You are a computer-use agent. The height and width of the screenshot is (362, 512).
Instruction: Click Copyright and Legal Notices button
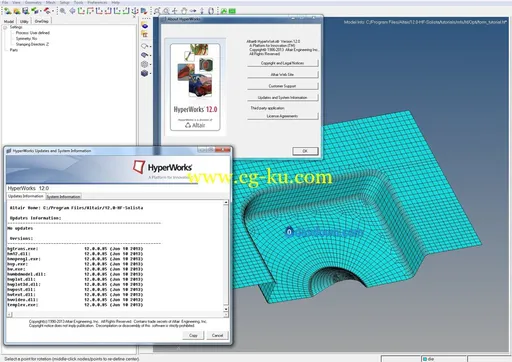pos(283,63)
